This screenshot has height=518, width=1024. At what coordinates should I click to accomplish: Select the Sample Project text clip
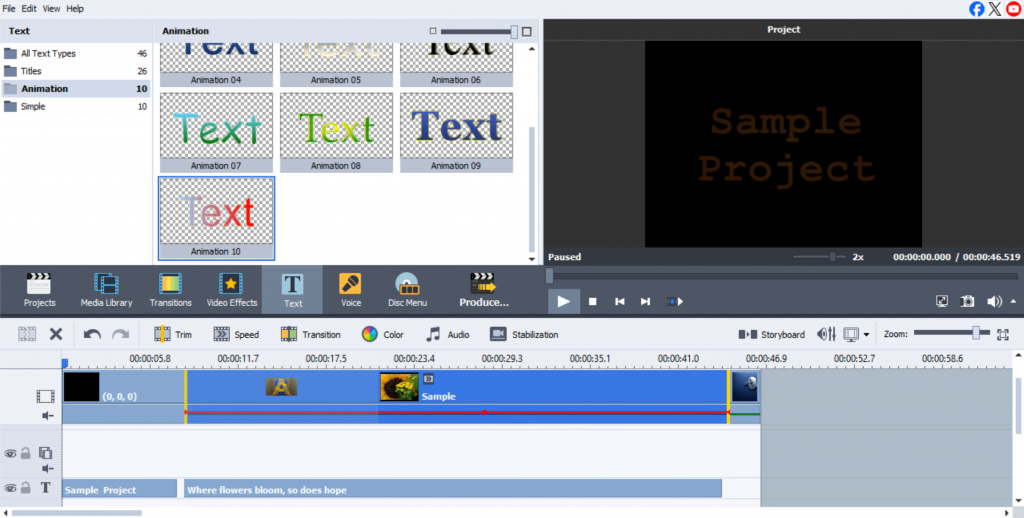tap(120, 489)
